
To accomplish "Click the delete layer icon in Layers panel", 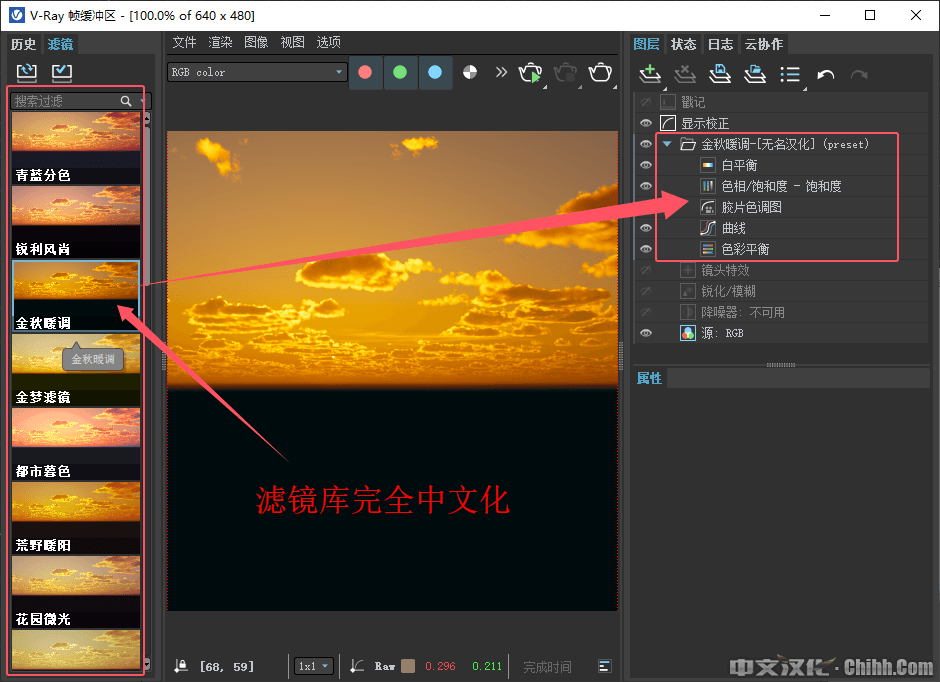I will tap(686, 74).
